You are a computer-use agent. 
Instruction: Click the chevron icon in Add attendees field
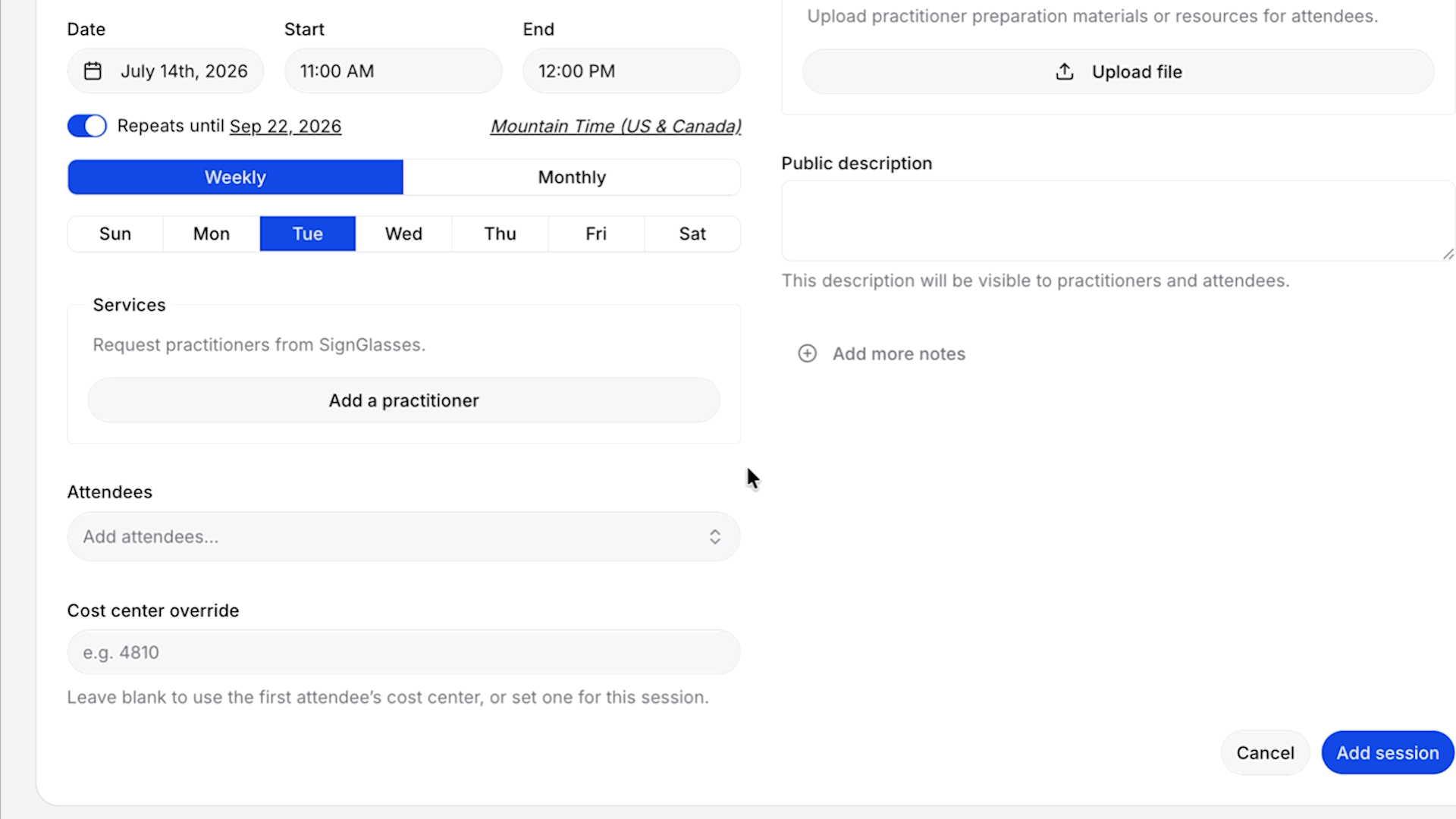coord(715,537)
